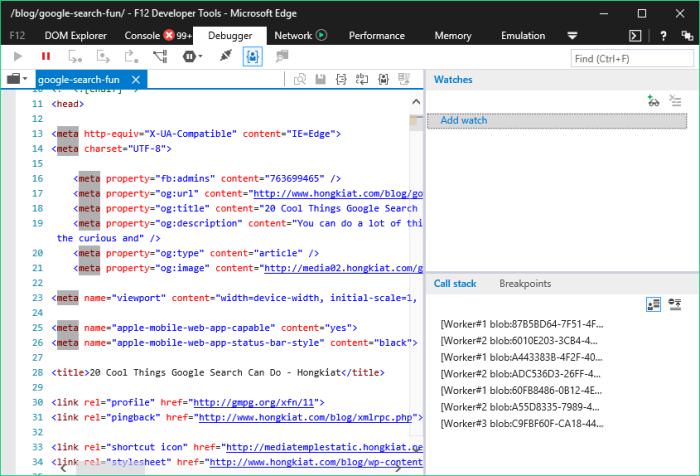Click the compare document icon
Screen dimensions: 700x476
tap(300, 79)
